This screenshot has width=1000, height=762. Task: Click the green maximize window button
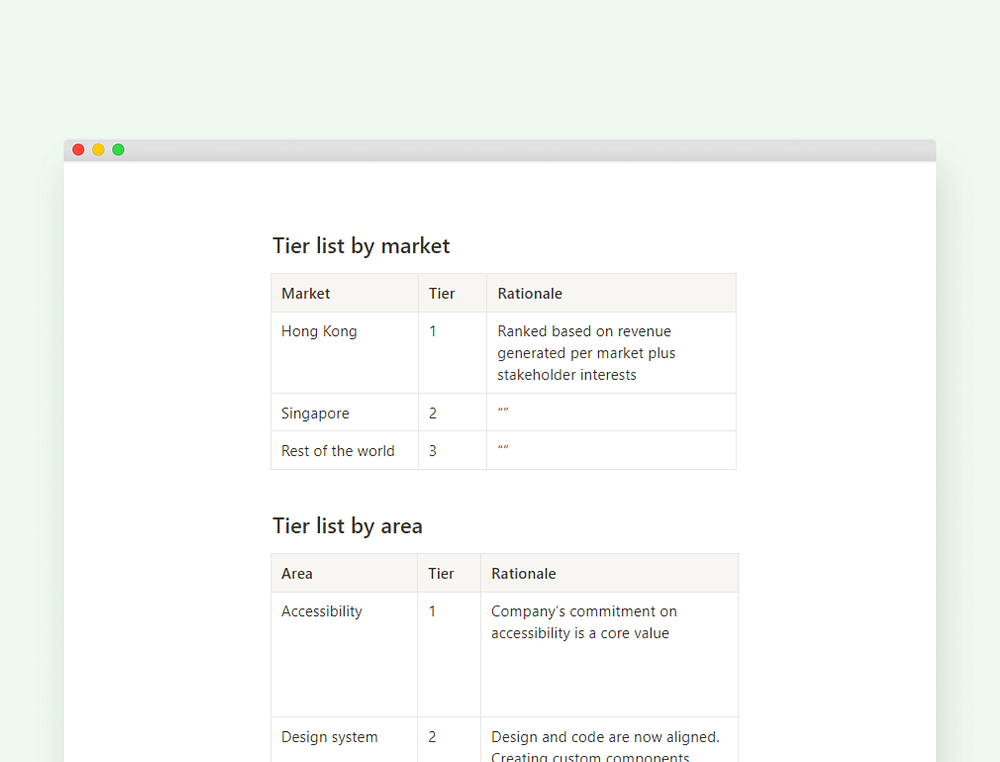tap(118, 150)
